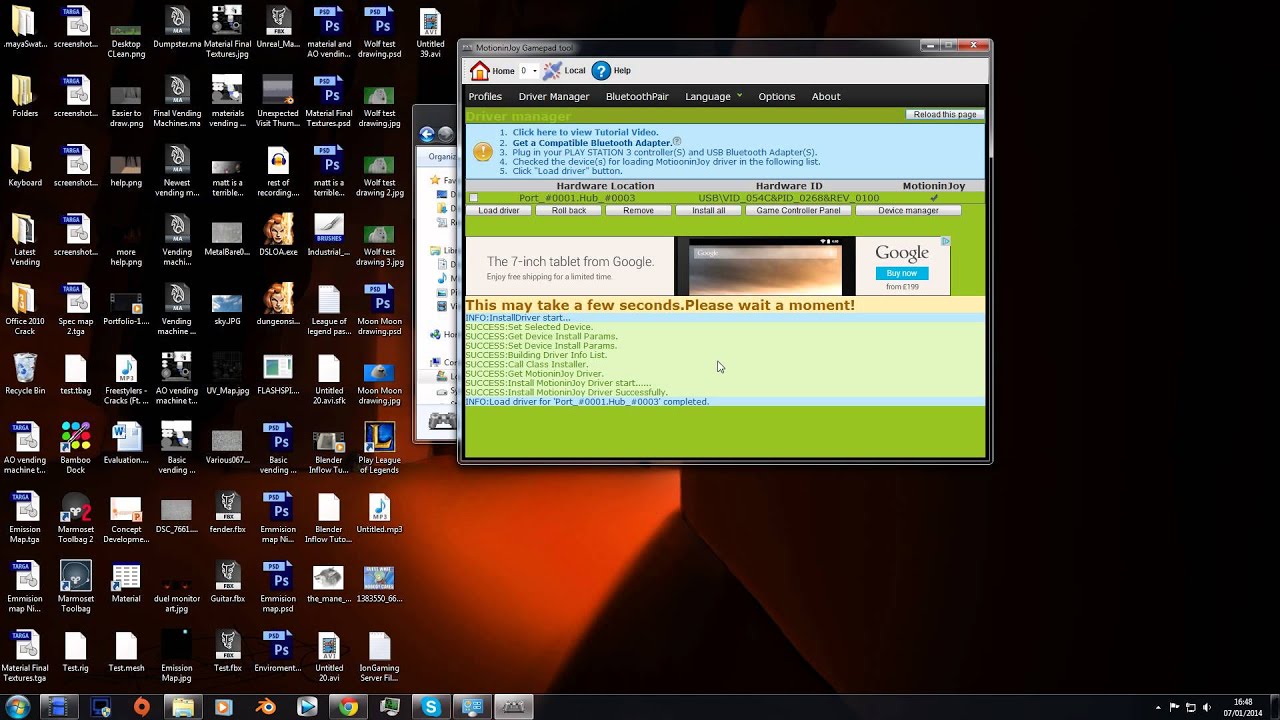Click the Windows Start orb
Viewport: 1280px width, 720px height.
(18, 707)
